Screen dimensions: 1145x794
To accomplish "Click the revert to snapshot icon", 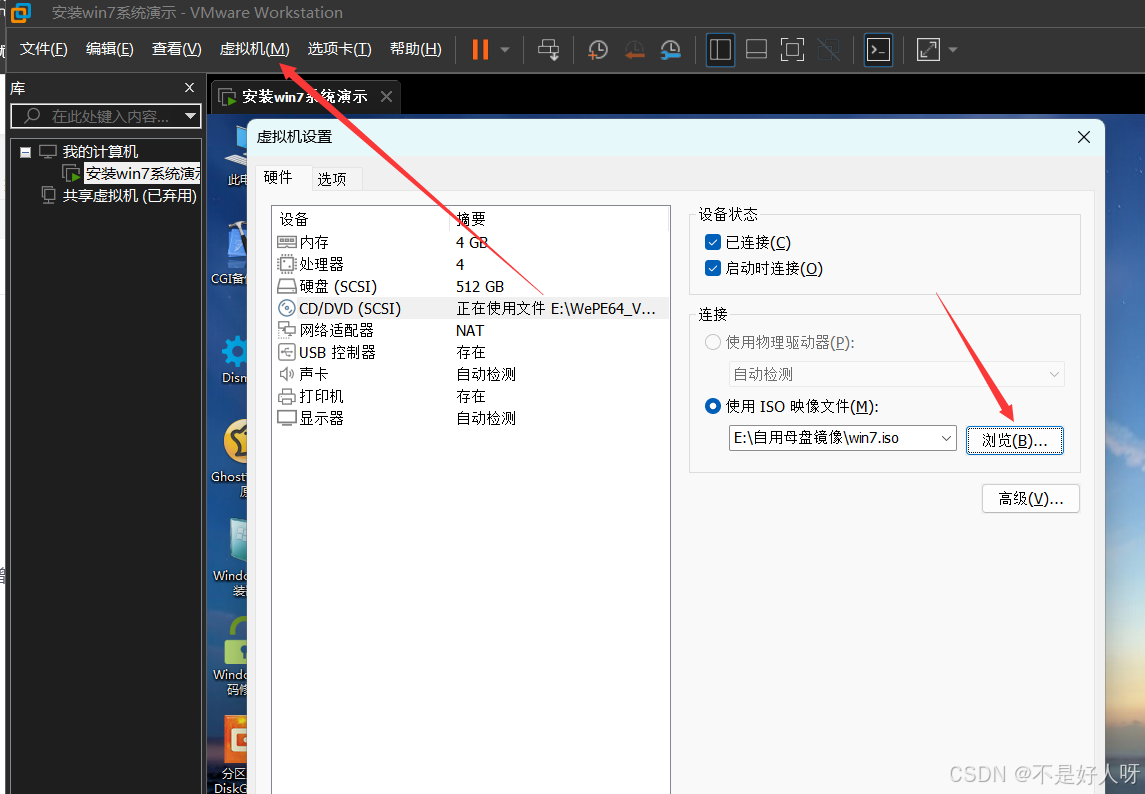I will pyautogui.click(x=634, y=50).
